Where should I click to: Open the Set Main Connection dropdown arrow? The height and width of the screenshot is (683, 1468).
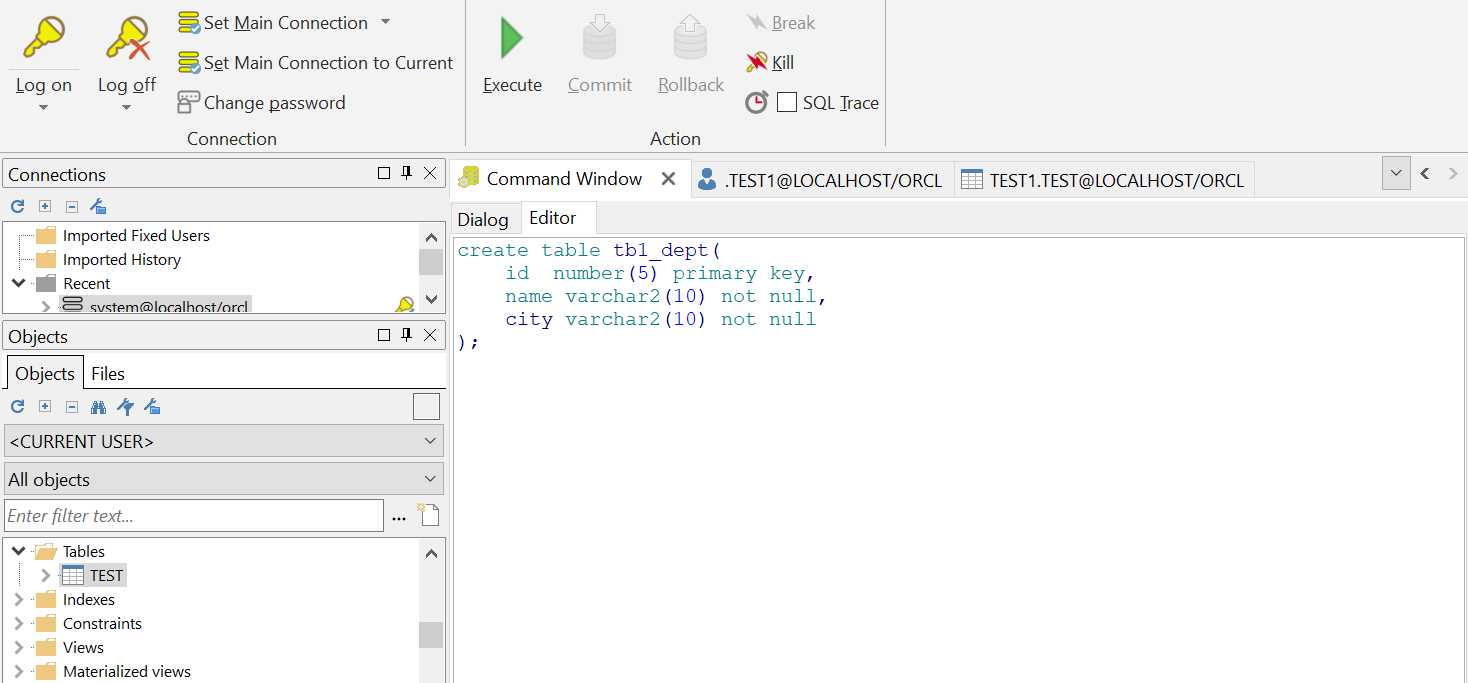pyautogui.click(x=386, y=22)
